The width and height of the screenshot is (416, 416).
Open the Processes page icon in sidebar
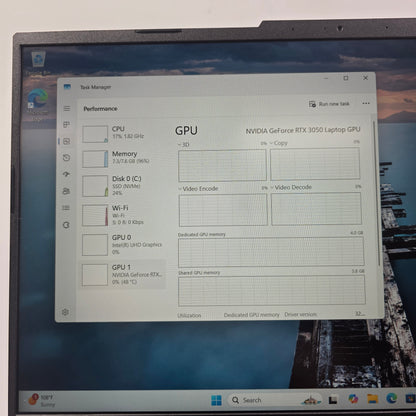tap(67, 125)
